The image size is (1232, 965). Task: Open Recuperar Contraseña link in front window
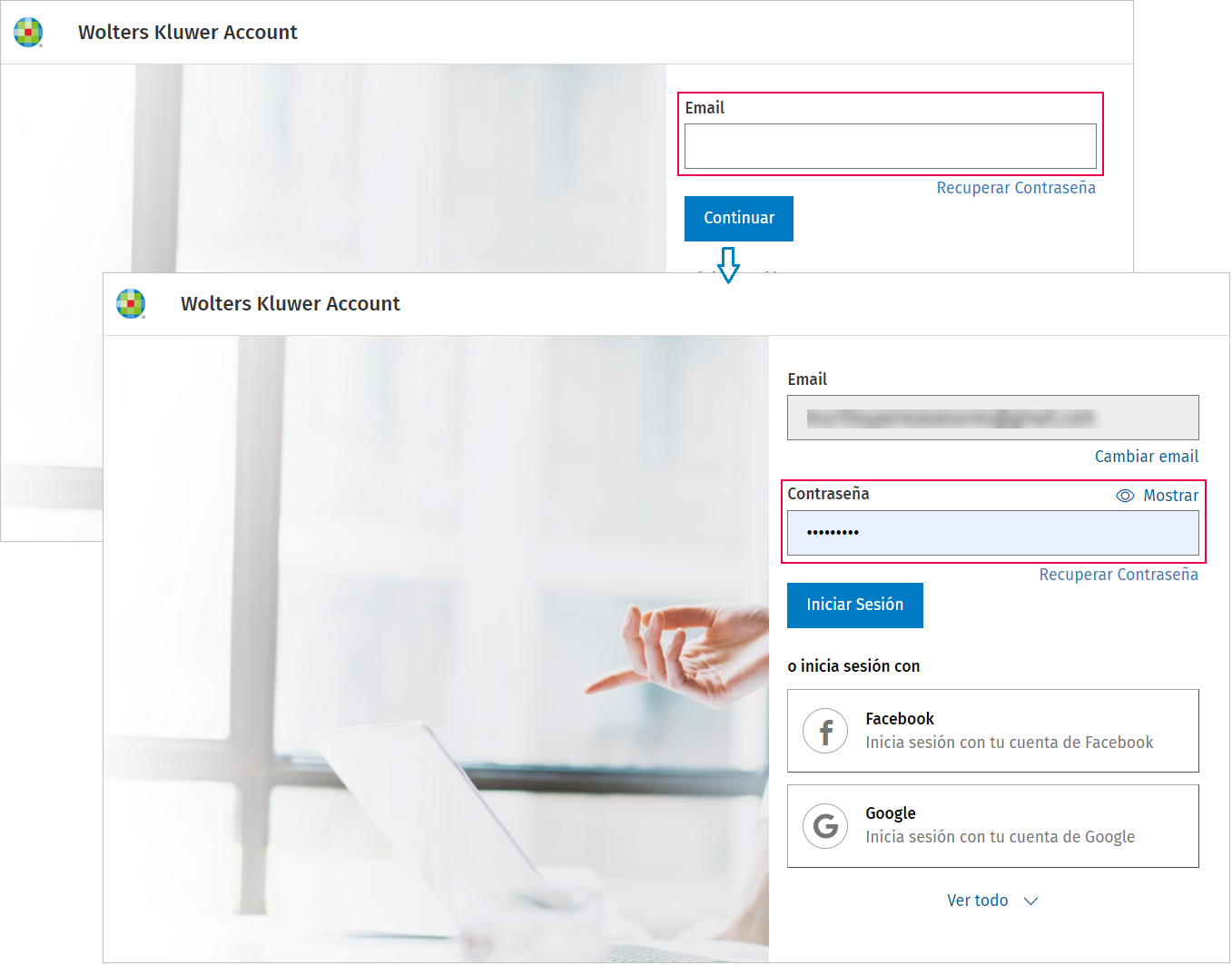pos(1119,575)
